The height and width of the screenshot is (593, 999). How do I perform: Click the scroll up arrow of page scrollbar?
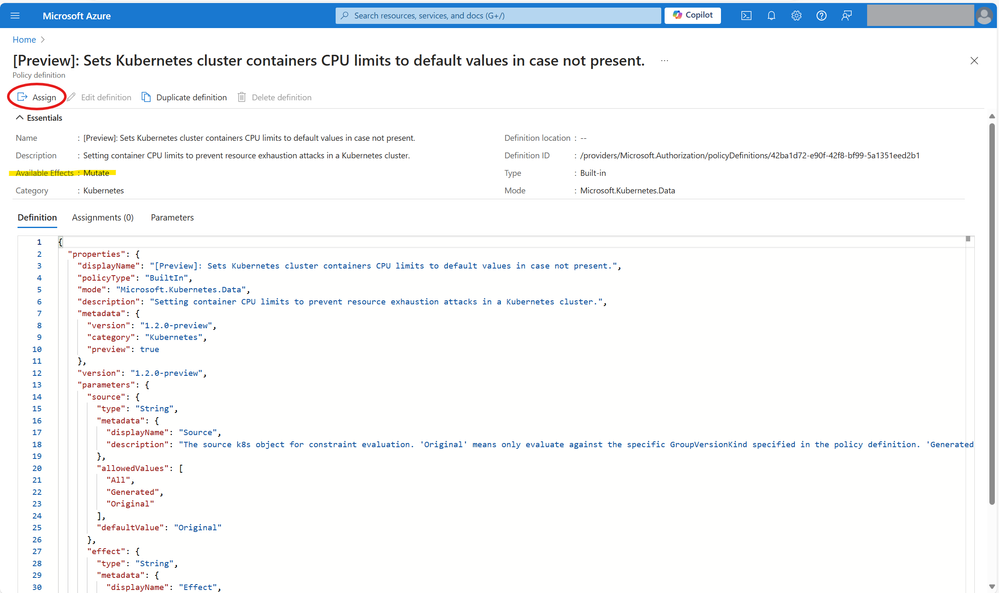pos(991,117)
